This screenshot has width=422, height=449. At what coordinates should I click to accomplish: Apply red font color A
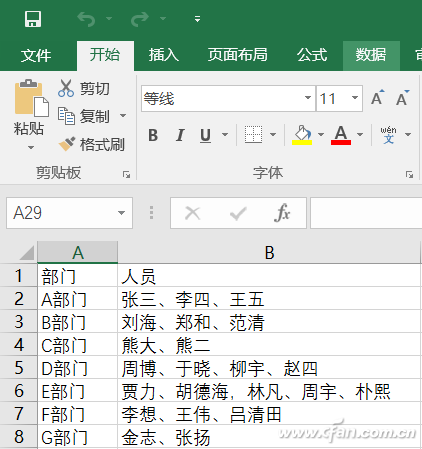pos(341,135)
